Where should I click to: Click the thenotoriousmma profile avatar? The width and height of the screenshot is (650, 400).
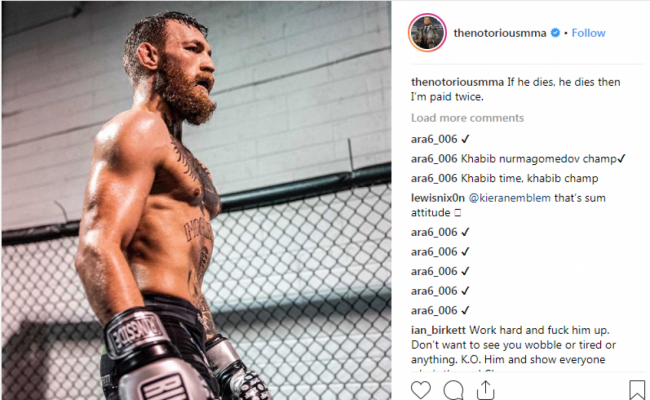point(427,33)
